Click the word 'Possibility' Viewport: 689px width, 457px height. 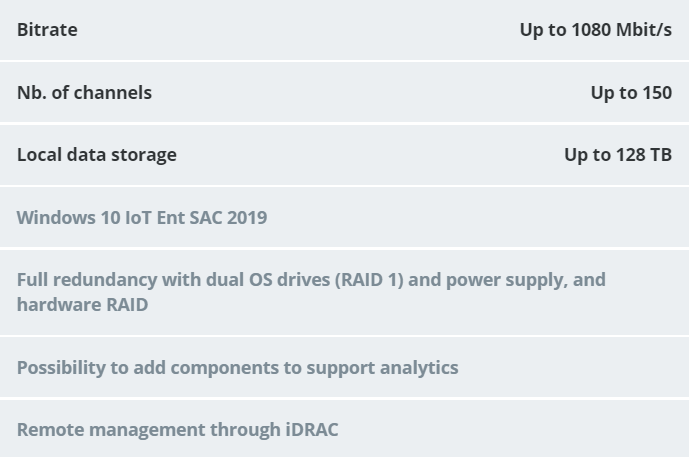(x=62, y=367)
